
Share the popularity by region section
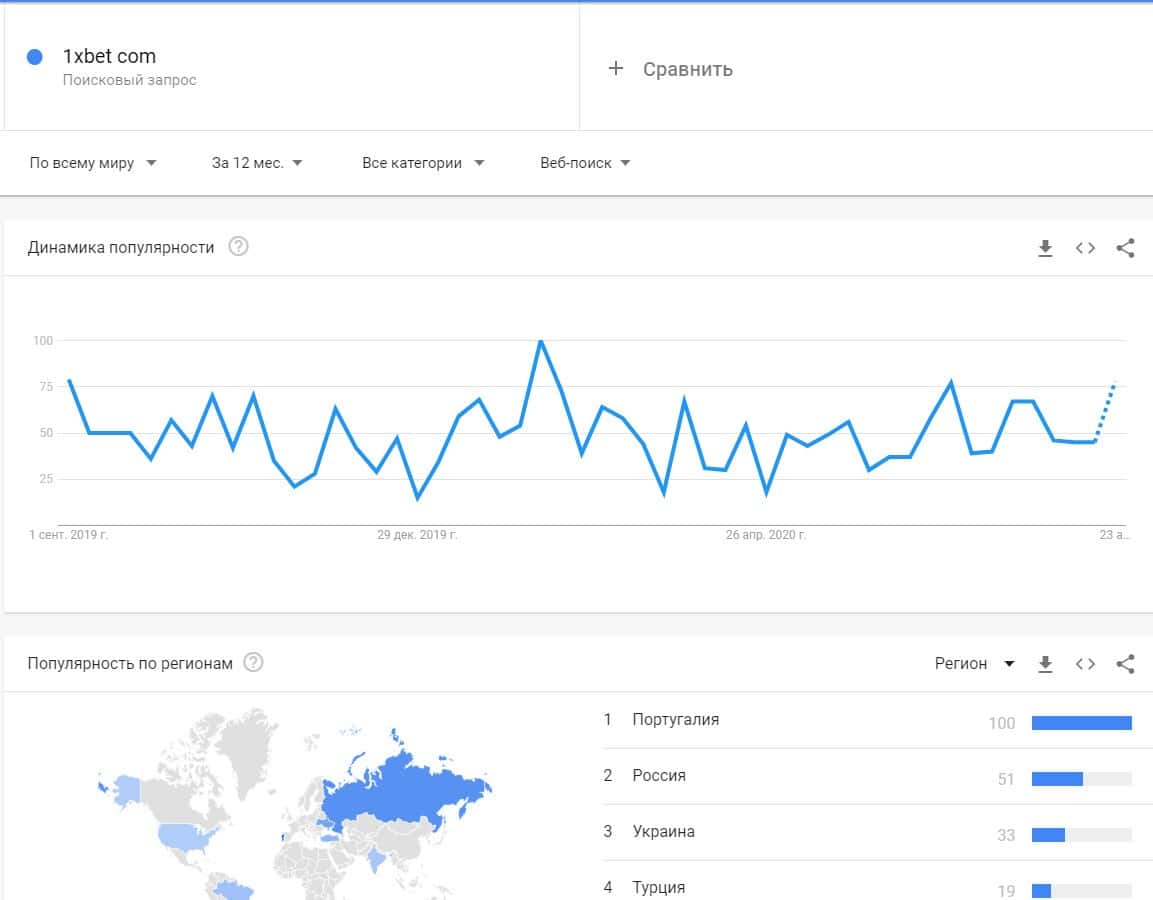click(x=1125, y=664)
